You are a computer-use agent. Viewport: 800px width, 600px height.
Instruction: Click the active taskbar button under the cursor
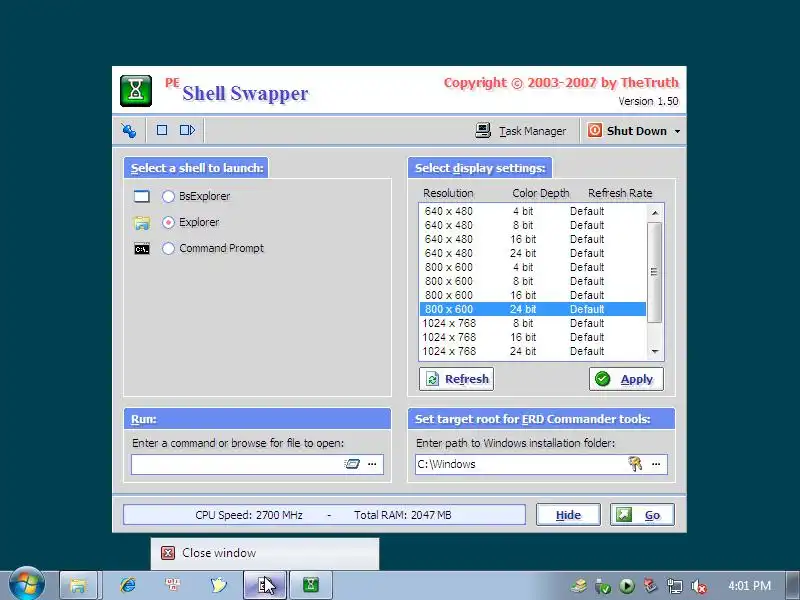coord(265,585)
